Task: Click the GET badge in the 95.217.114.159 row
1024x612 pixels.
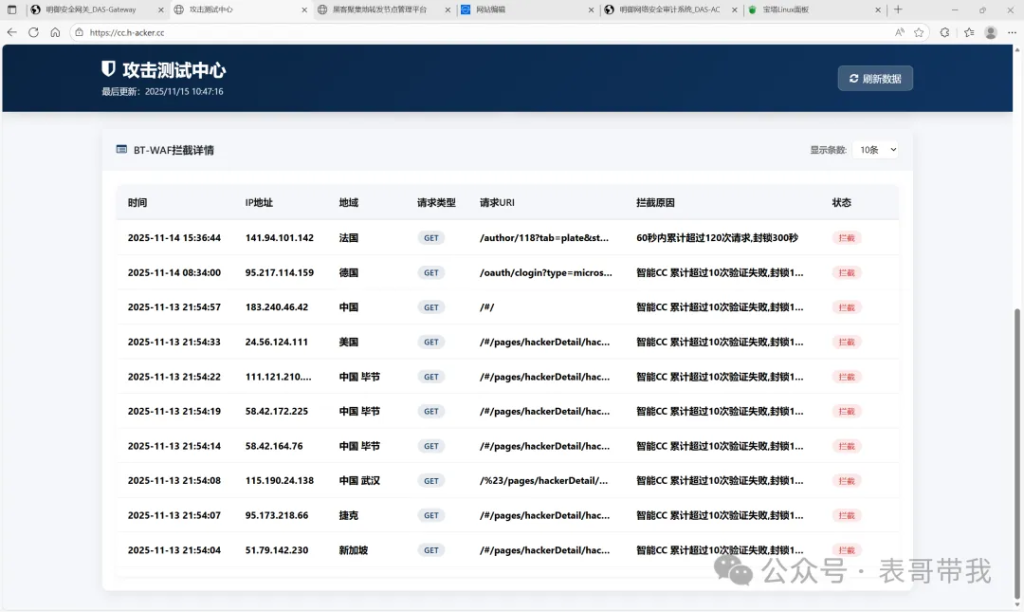Action: pyautogui.click(x=431, y=273)
